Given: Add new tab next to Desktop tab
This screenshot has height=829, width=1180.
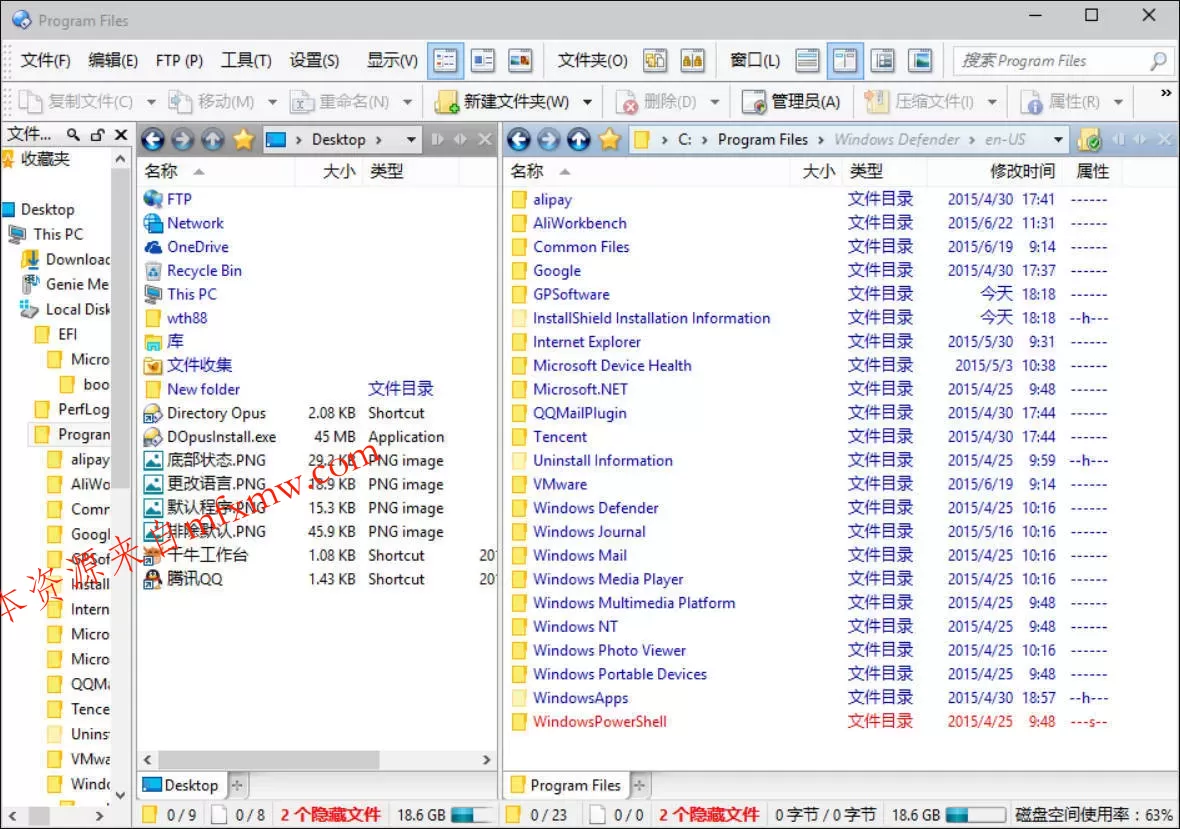Looking at the screenshot, I should (x=237, y=785).
